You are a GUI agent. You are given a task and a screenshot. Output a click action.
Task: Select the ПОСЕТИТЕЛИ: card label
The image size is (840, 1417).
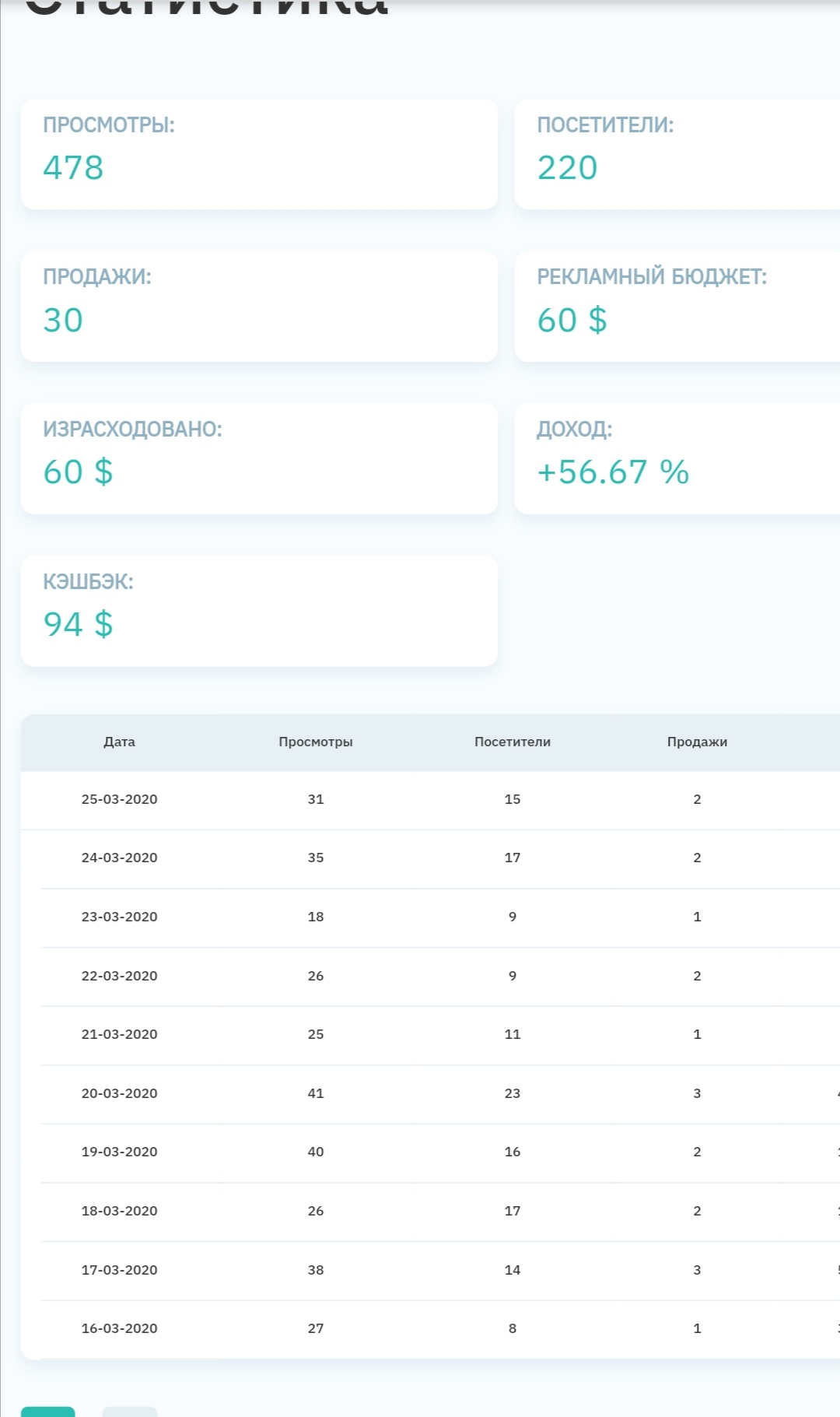[x=605, y=125]
